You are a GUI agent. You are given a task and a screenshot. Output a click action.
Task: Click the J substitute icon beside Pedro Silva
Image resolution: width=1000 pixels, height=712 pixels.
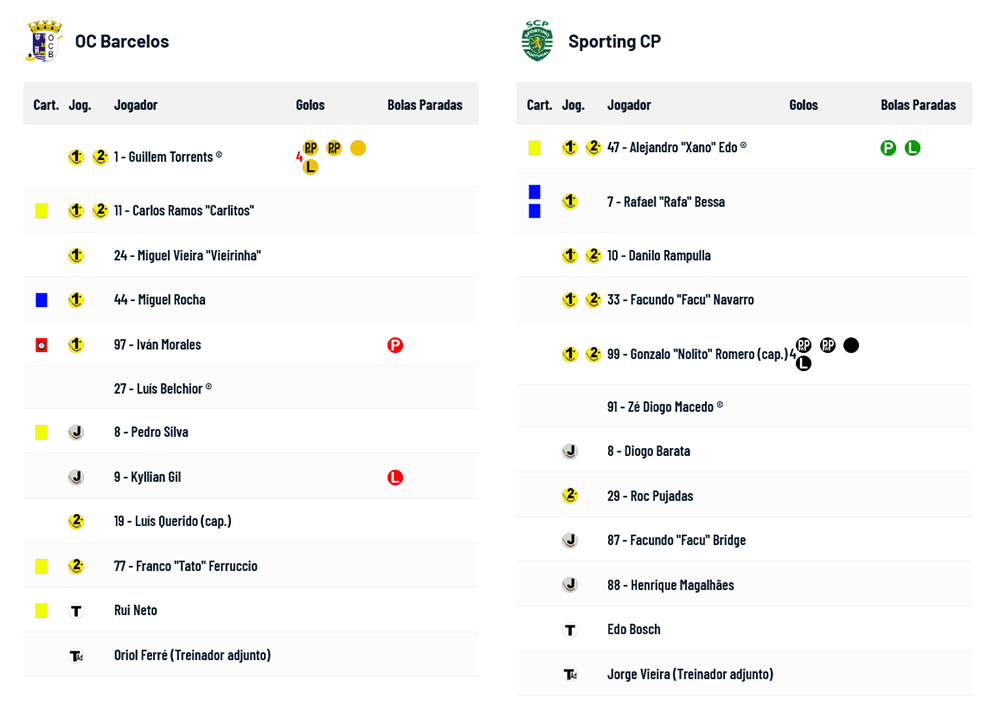[x=76, y=432]
